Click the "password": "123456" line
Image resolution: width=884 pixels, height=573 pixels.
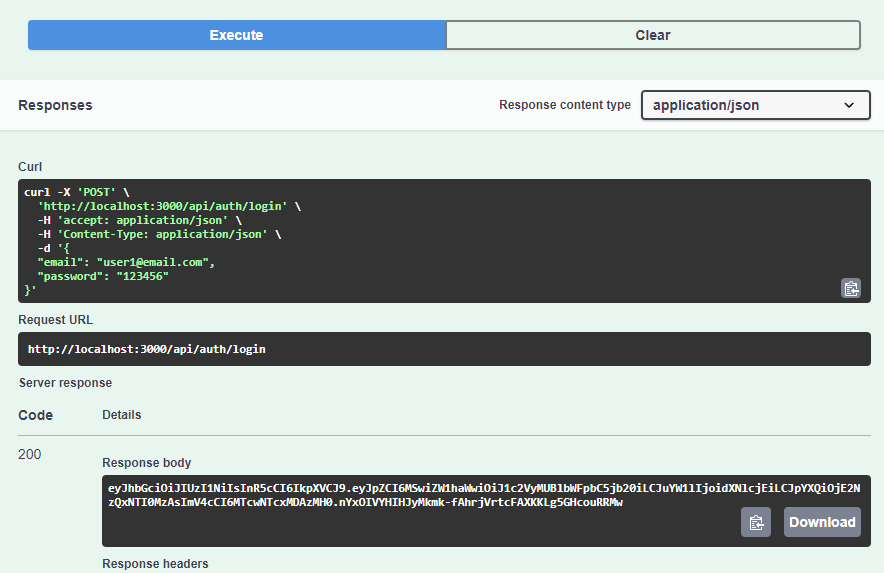tap(103, 276)
